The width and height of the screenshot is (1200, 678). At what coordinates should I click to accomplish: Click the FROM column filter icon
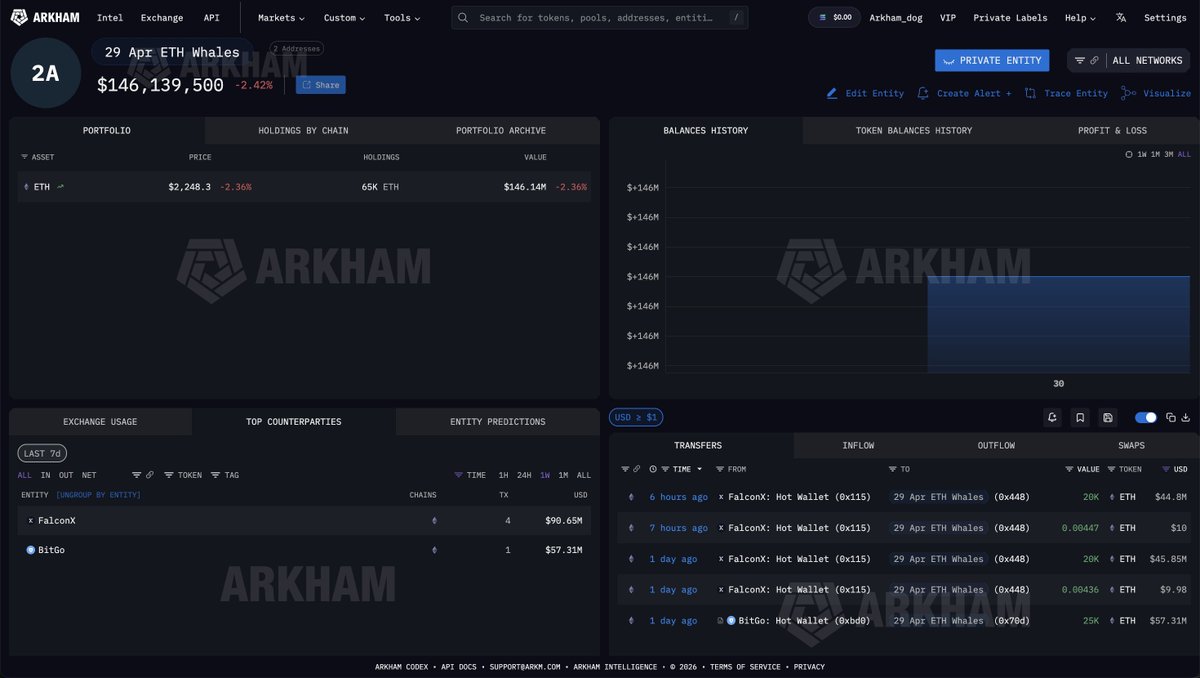[720, 469]
